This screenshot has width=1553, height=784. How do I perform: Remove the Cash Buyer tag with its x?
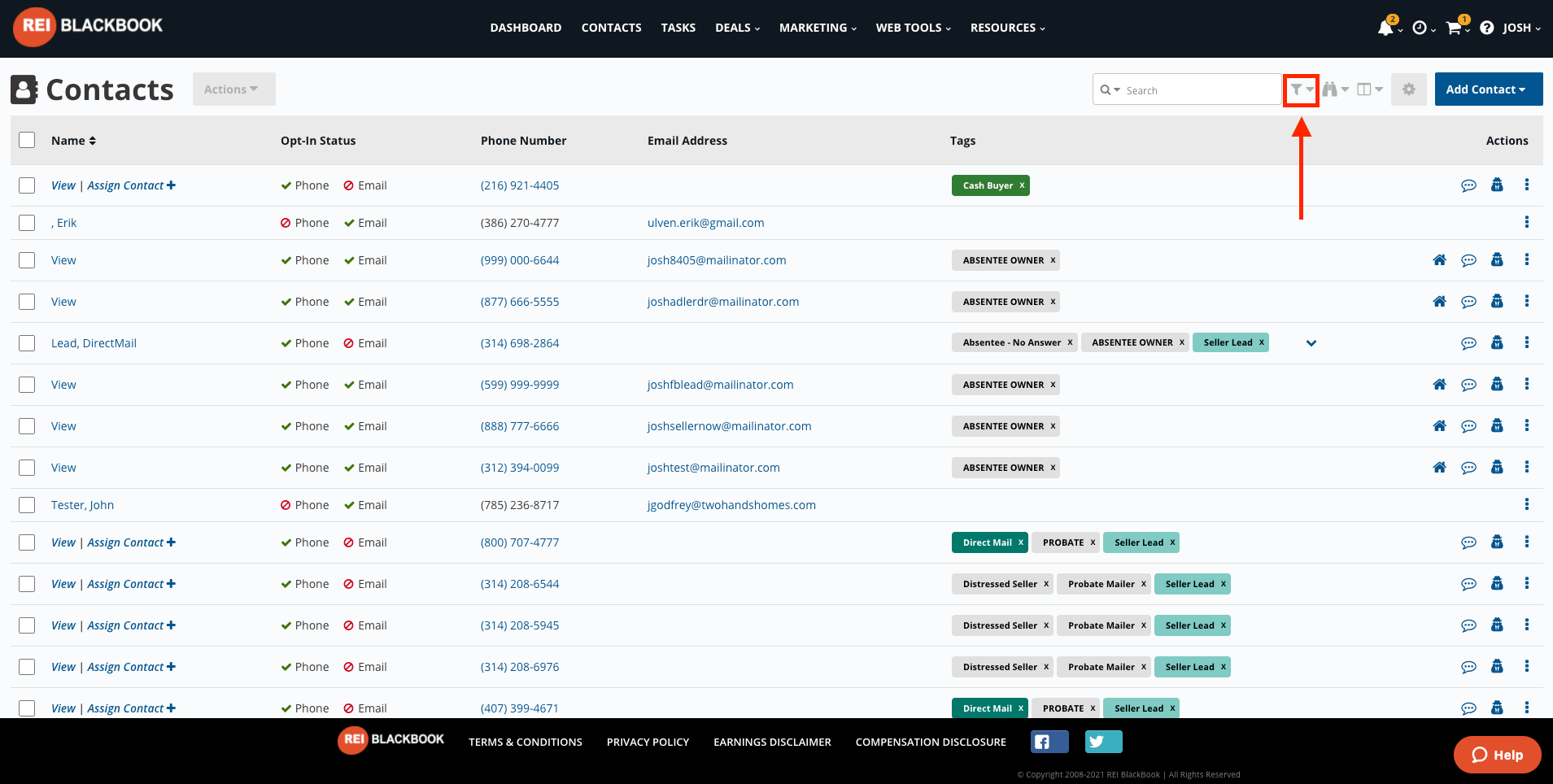tap(1022, 185)
